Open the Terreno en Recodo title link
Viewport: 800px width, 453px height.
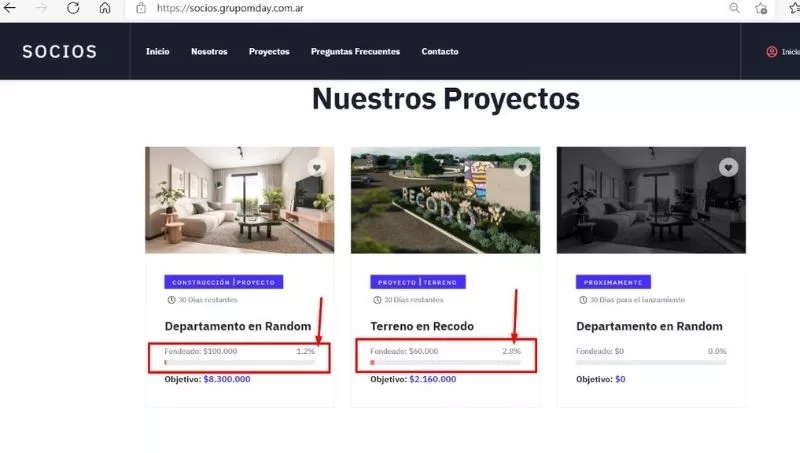pyautogui.click(x=422, y=326)
